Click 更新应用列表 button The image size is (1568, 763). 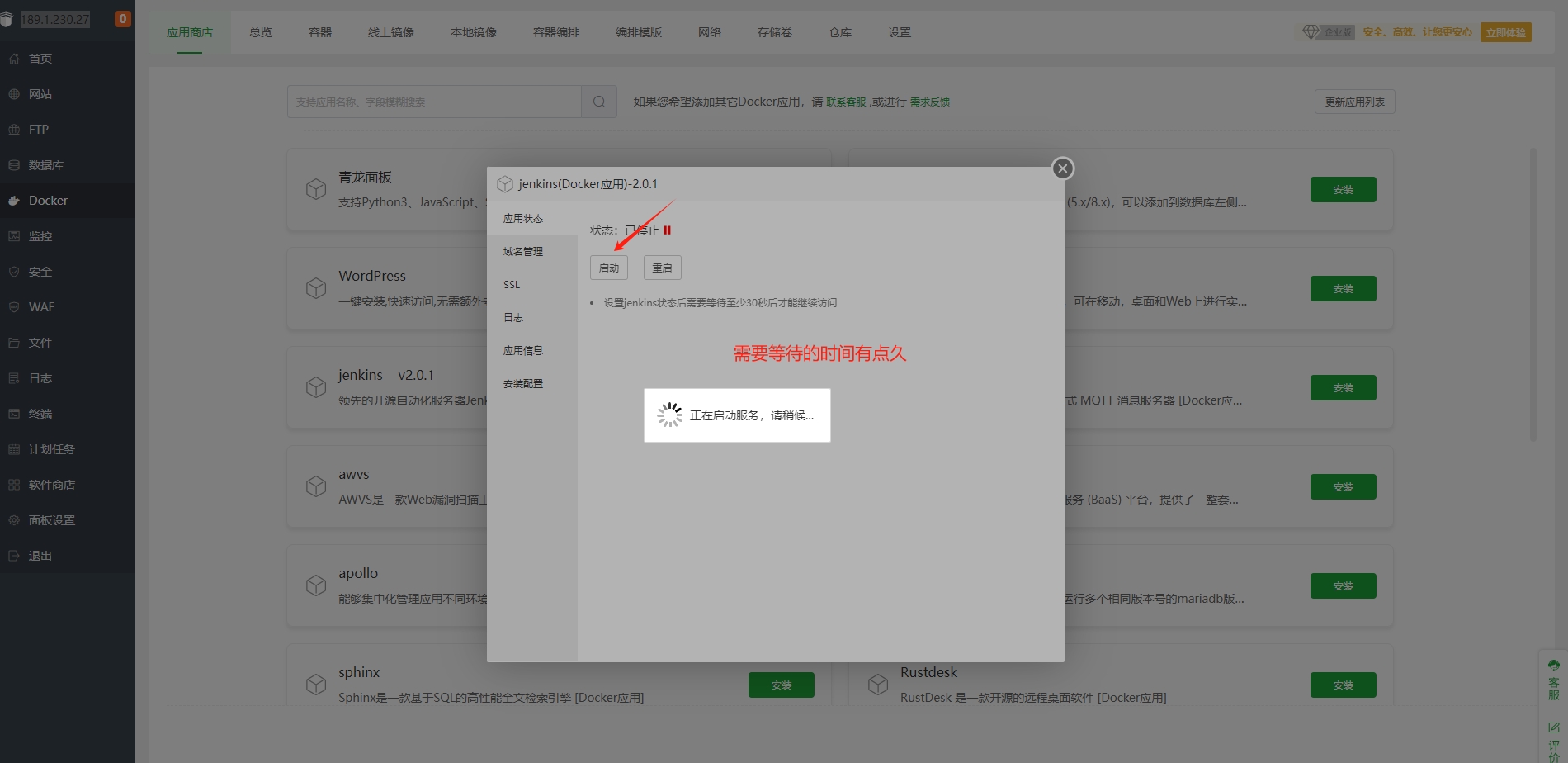[1354, 102]
